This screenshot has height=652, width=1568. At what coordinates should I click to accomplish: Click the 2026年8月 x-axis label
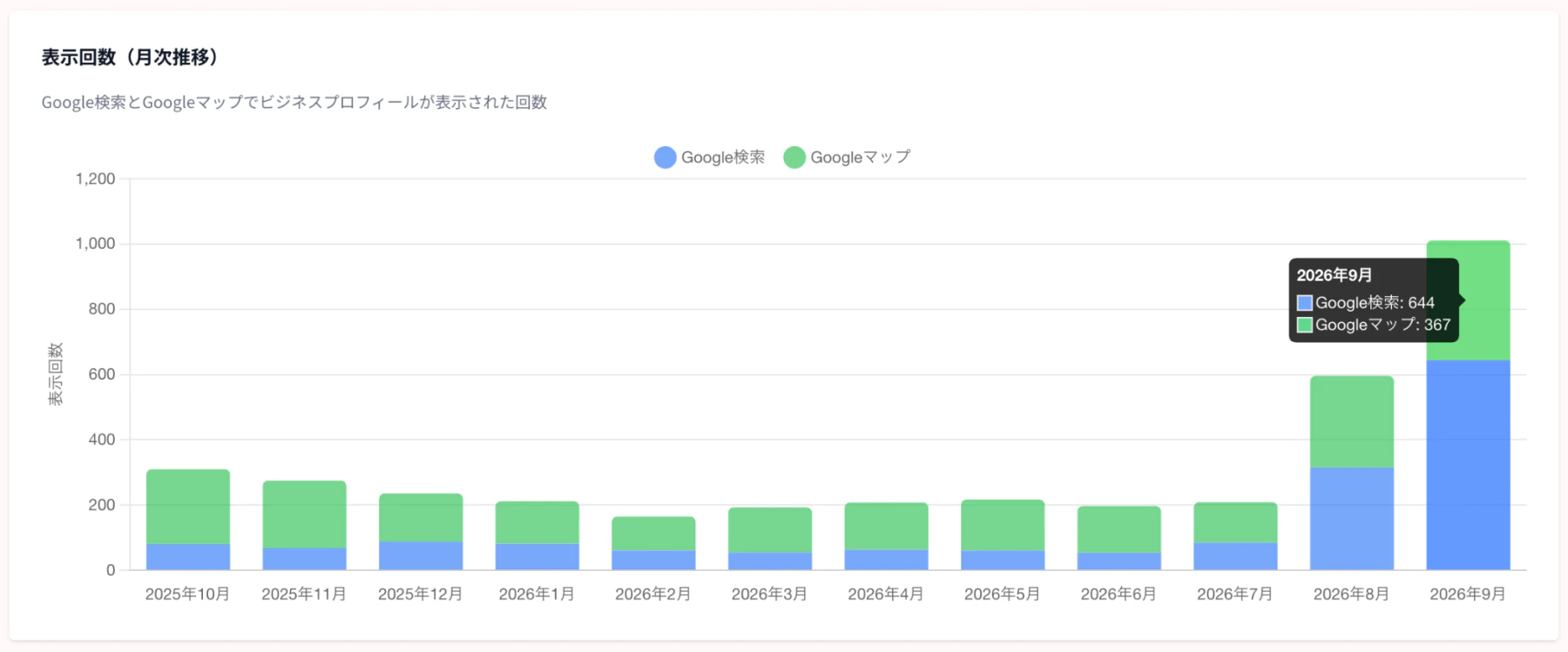pos(1351,594)
